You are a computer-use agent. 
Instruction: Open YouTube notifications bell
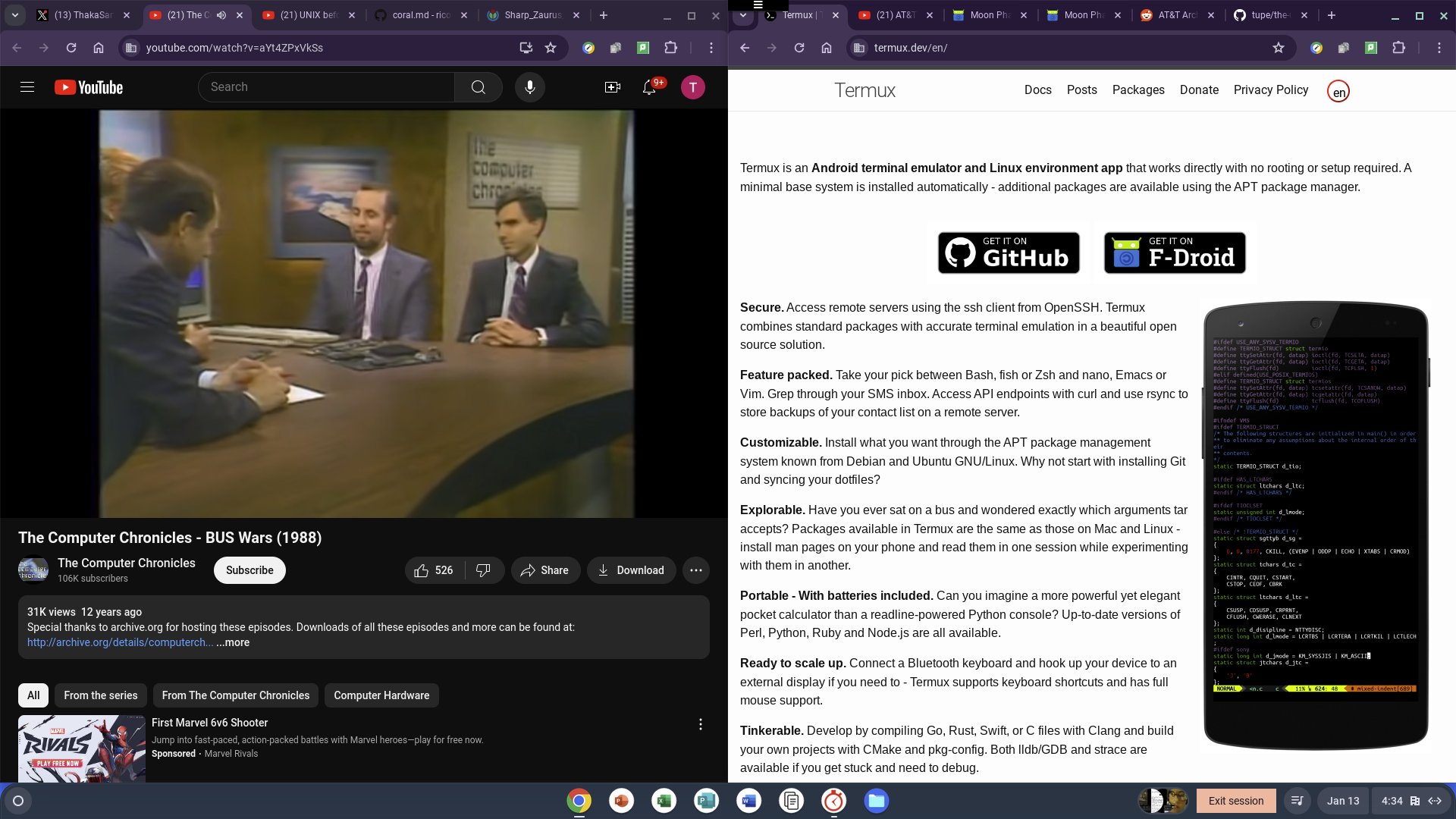pyautogui.click(x=649, y=87)
